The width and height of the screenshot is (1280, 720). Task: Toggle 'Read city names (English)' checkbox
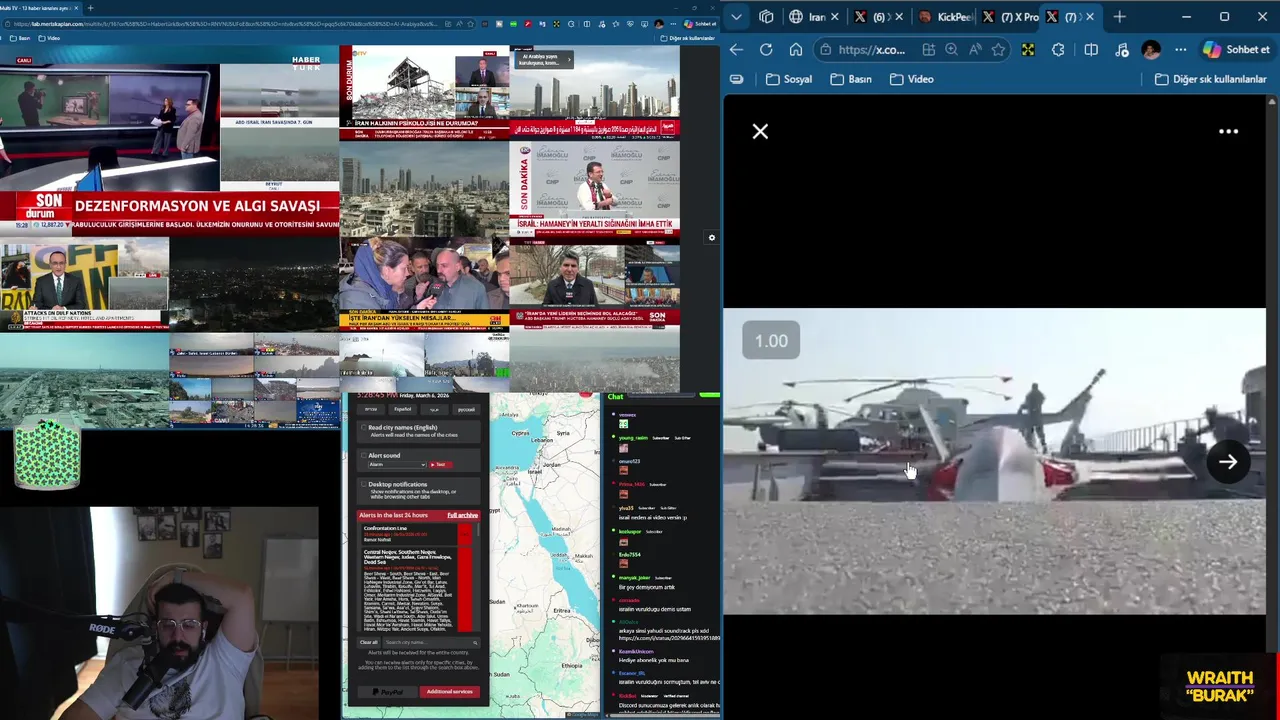[x=364, y=427]
